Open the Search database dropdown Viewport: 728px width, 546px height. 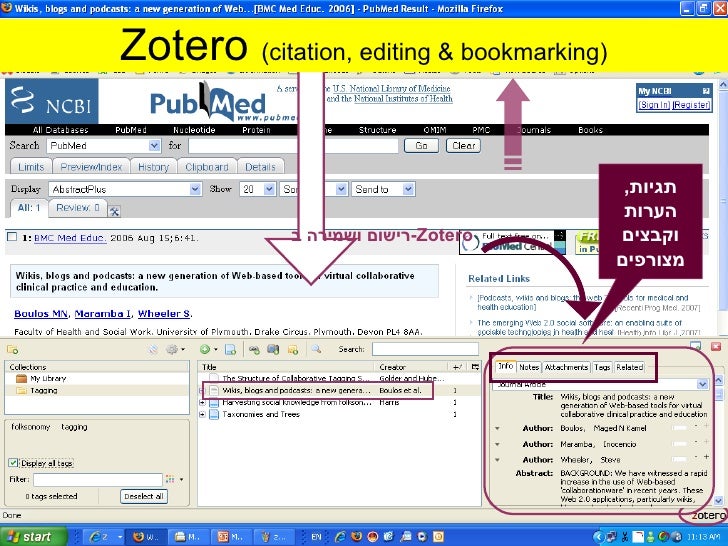point(154,146)
